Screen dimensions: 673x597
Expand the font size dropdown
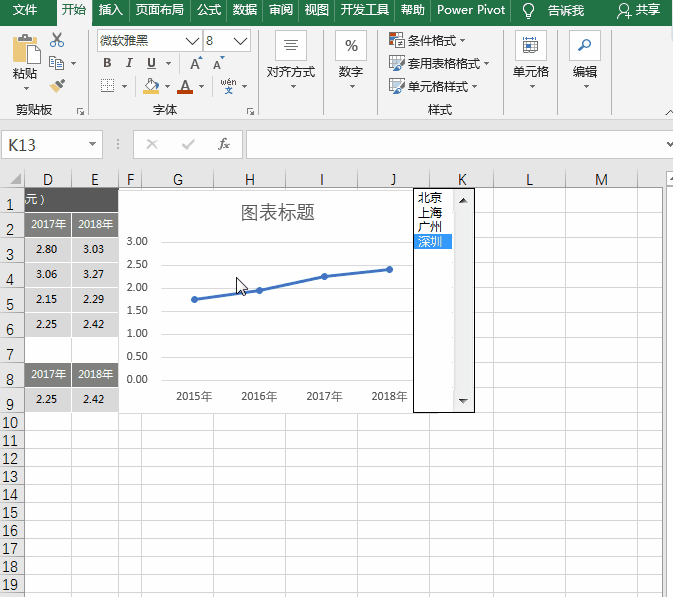click(x=240, y=41)
